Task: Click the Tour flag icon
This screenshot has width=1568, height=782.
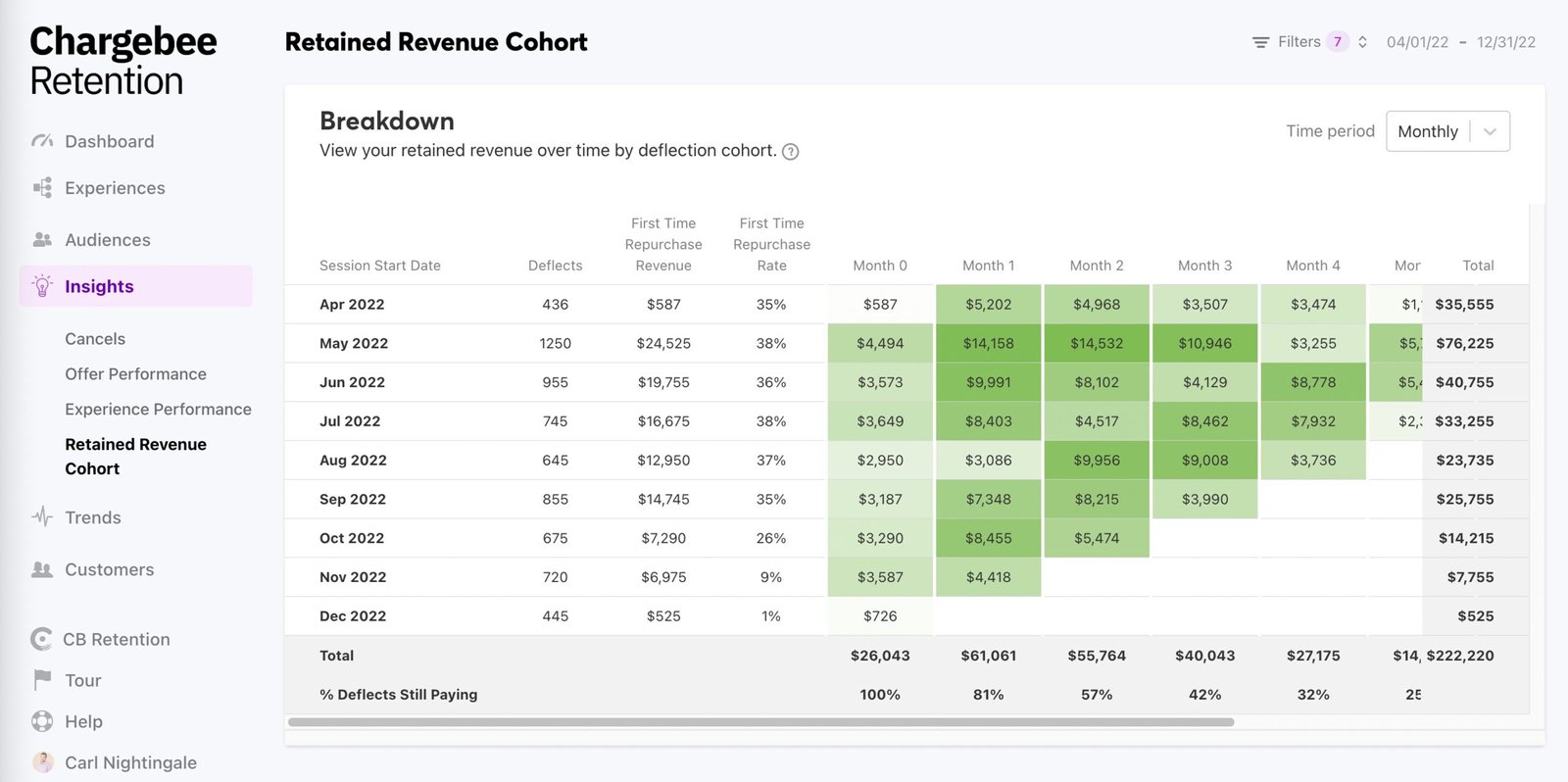Action: click(42, 680)
